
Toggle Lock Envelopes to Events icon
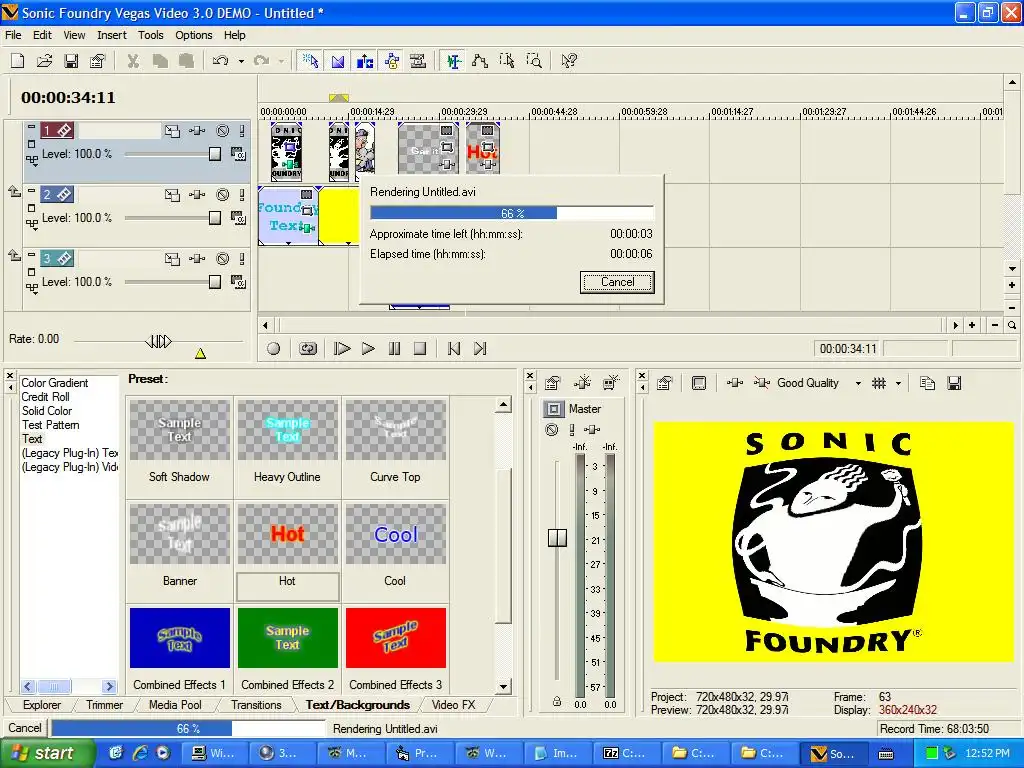coord(392,61)
